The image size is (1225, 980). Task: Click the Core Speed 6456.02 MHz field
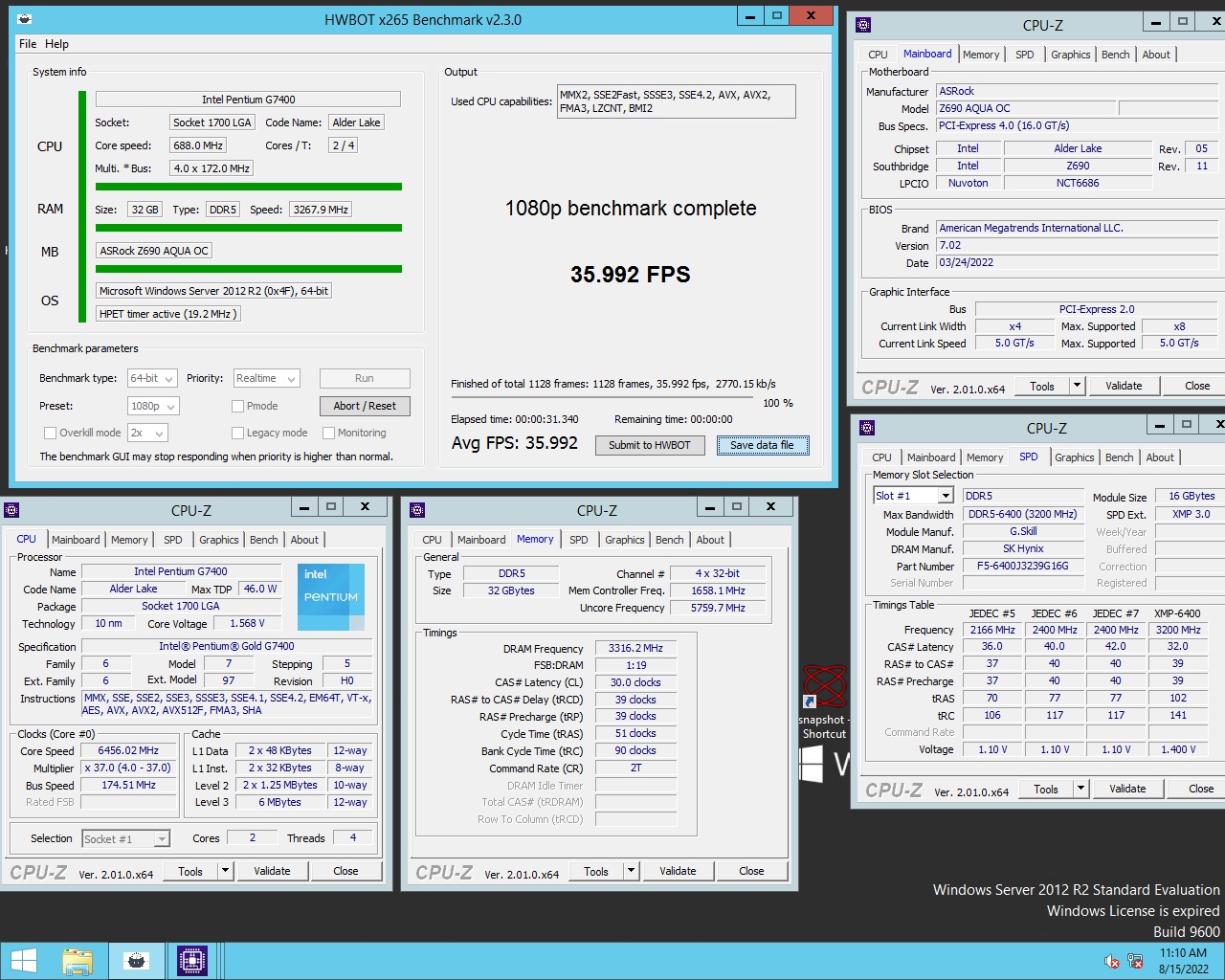click(x=128, y=751)
